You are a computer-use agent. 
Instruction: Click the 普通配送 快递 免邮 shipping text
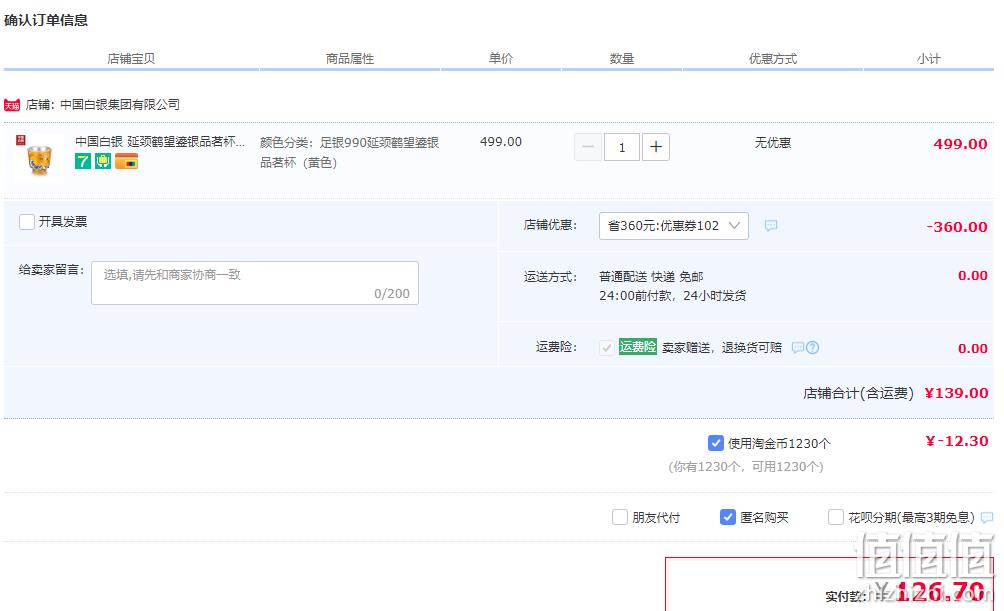[651, 277]
